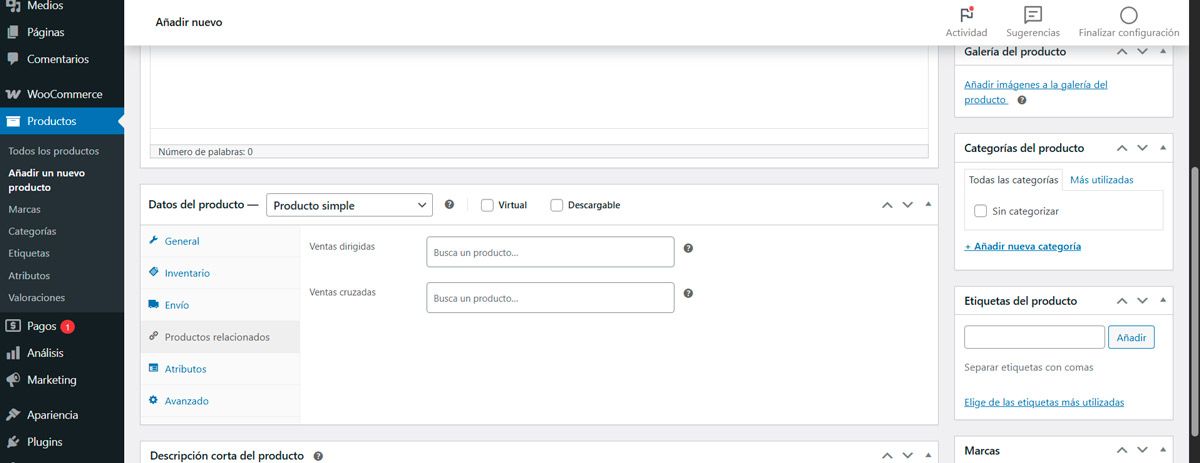Open the Envío product data tab
The width and height of the screenshot is (1200, 463).
pyautogui.click(x=220, y=305)
